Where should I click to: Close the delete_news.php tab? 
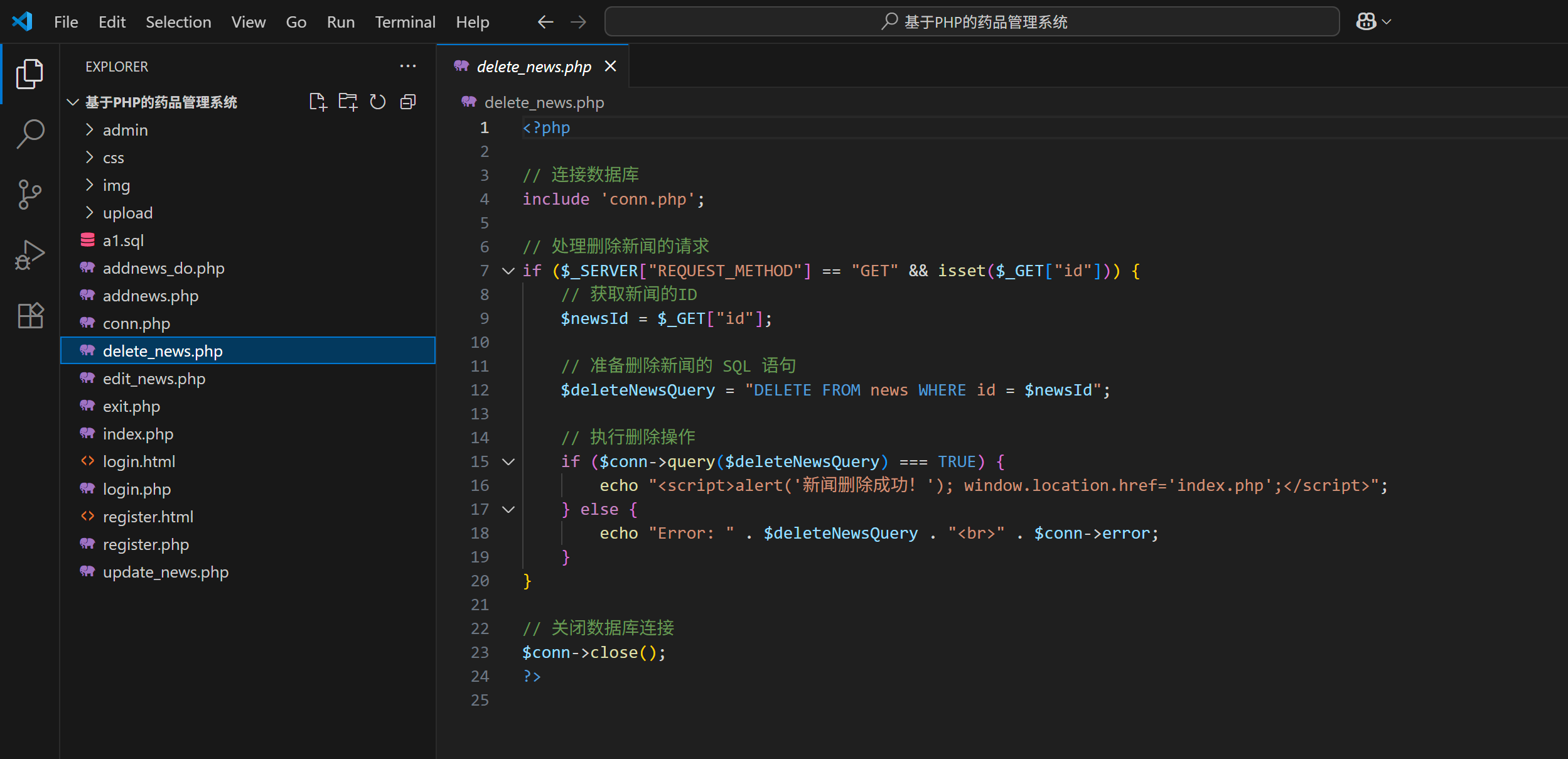click(610, 66)
